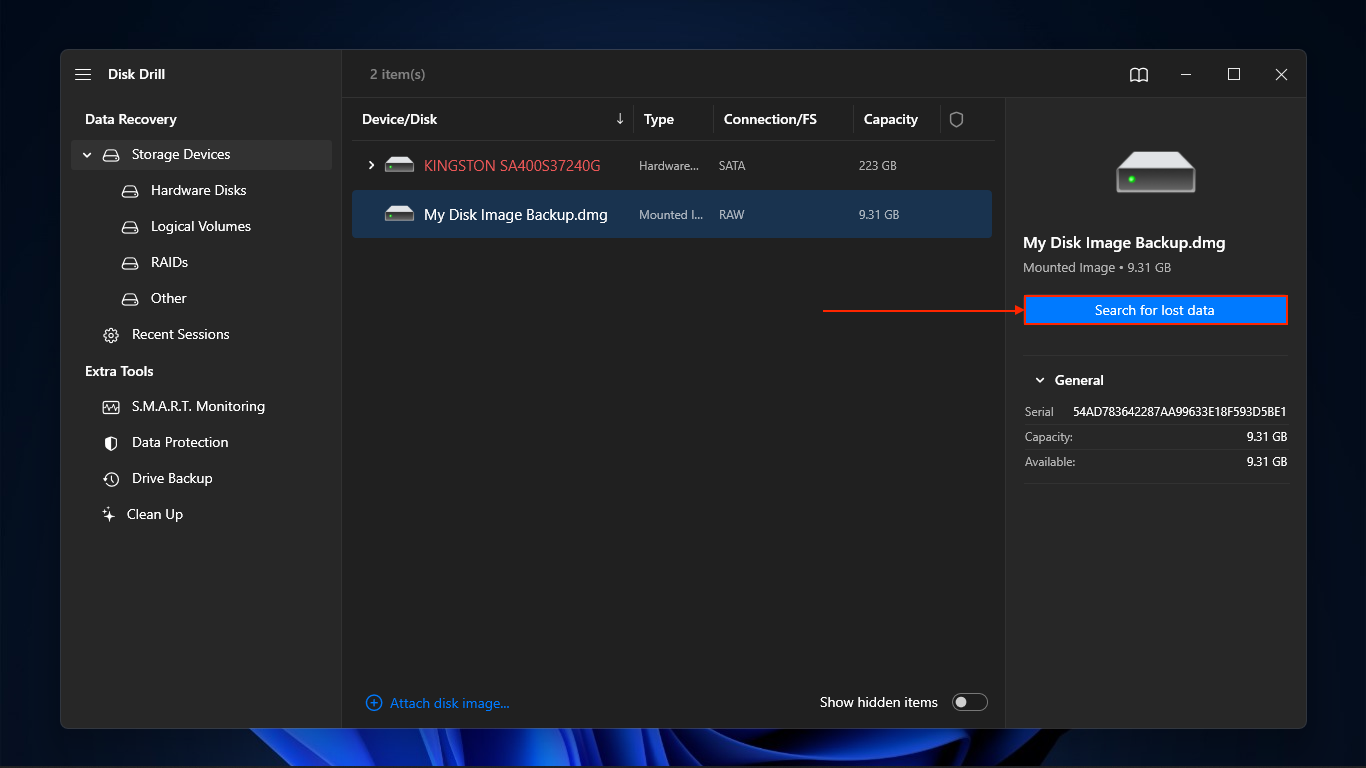Click the Data Protection shield icon

(111, 443)
